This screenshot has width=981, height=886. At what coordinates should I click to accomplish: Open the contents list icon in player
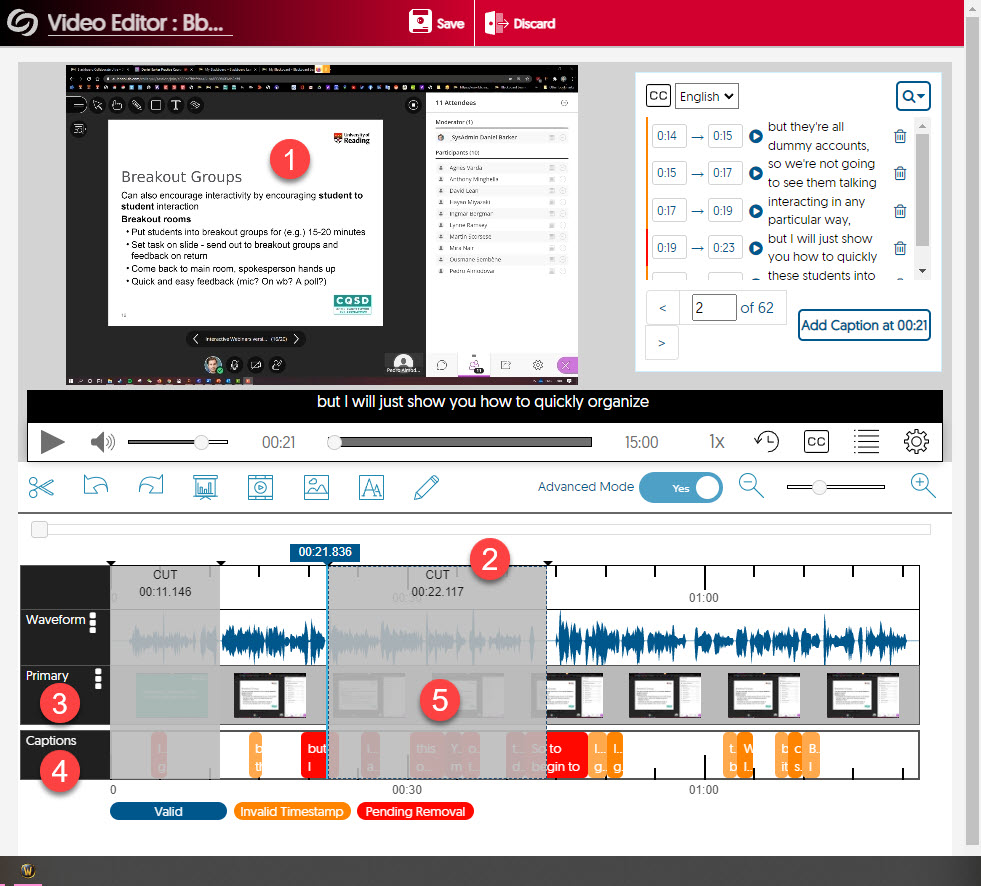pos(866,442)
